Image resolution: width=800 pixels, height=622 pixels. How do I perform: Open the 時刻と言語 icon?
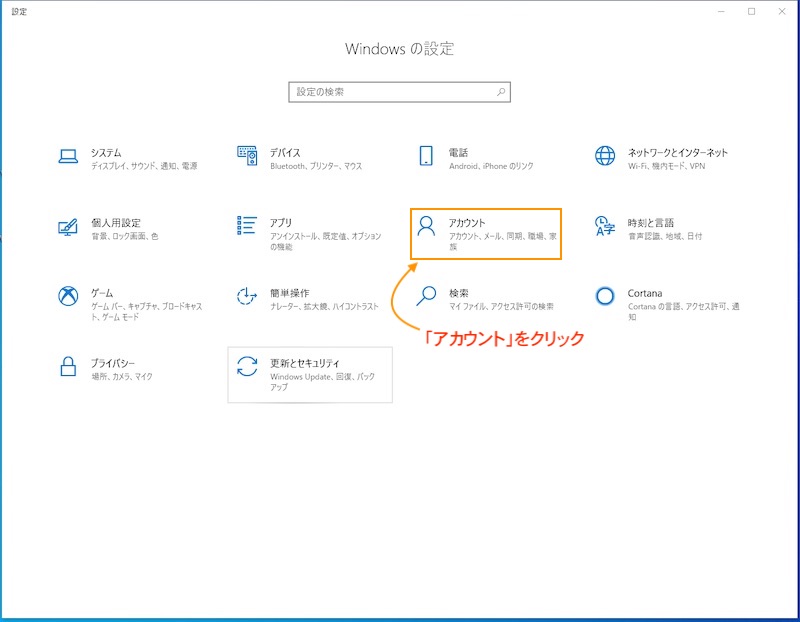[605, 226]
